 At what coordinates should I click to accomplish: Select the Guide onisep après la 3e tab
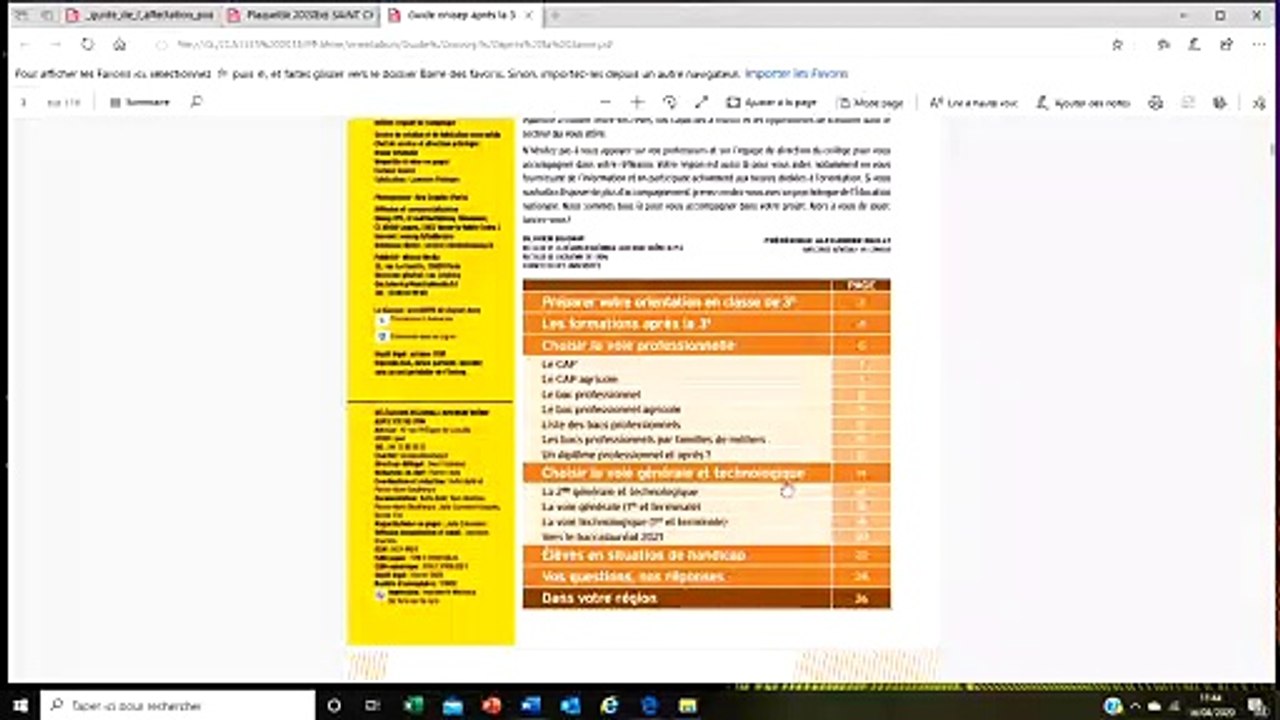[460, 15]
